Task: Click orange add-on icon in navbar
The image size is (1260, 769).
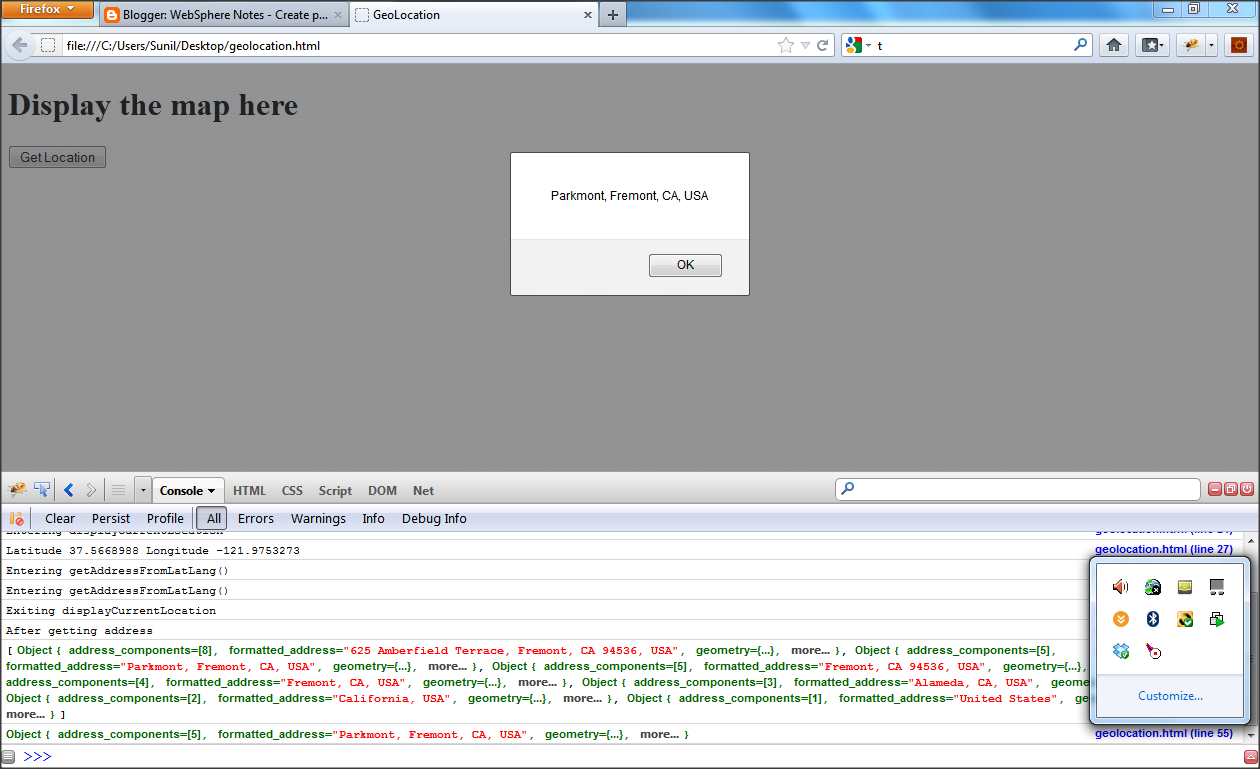Action: click(x=1240, y=45)
